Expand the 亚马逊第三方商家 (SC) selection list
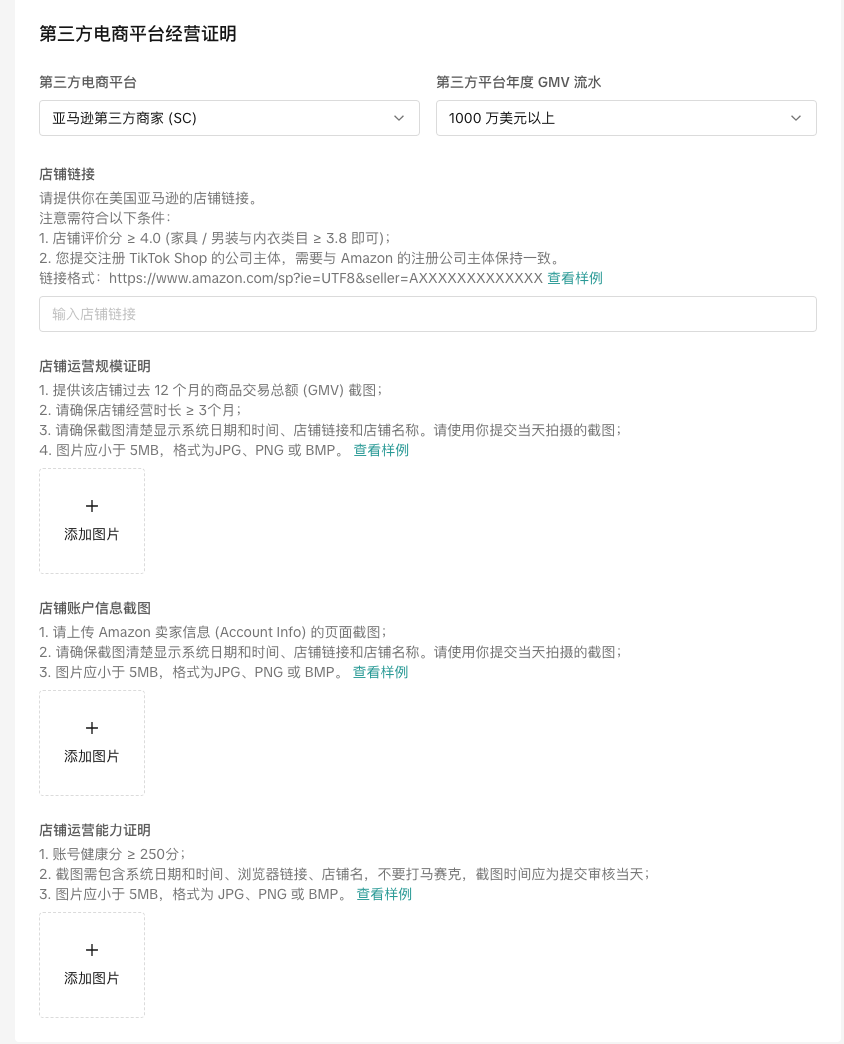 [x=229, y=118]
